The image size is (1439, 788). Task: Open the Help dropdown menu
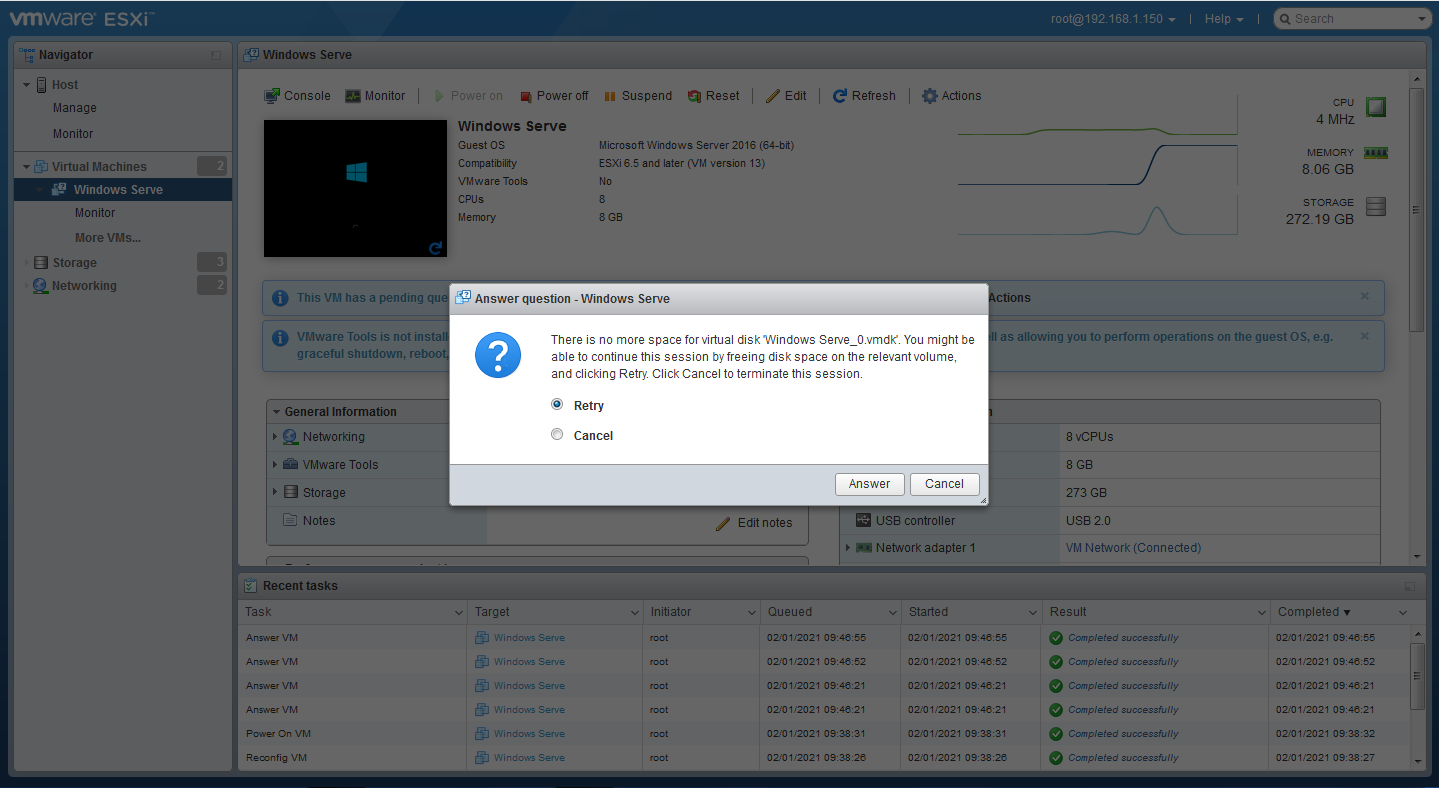(1224, 19)
